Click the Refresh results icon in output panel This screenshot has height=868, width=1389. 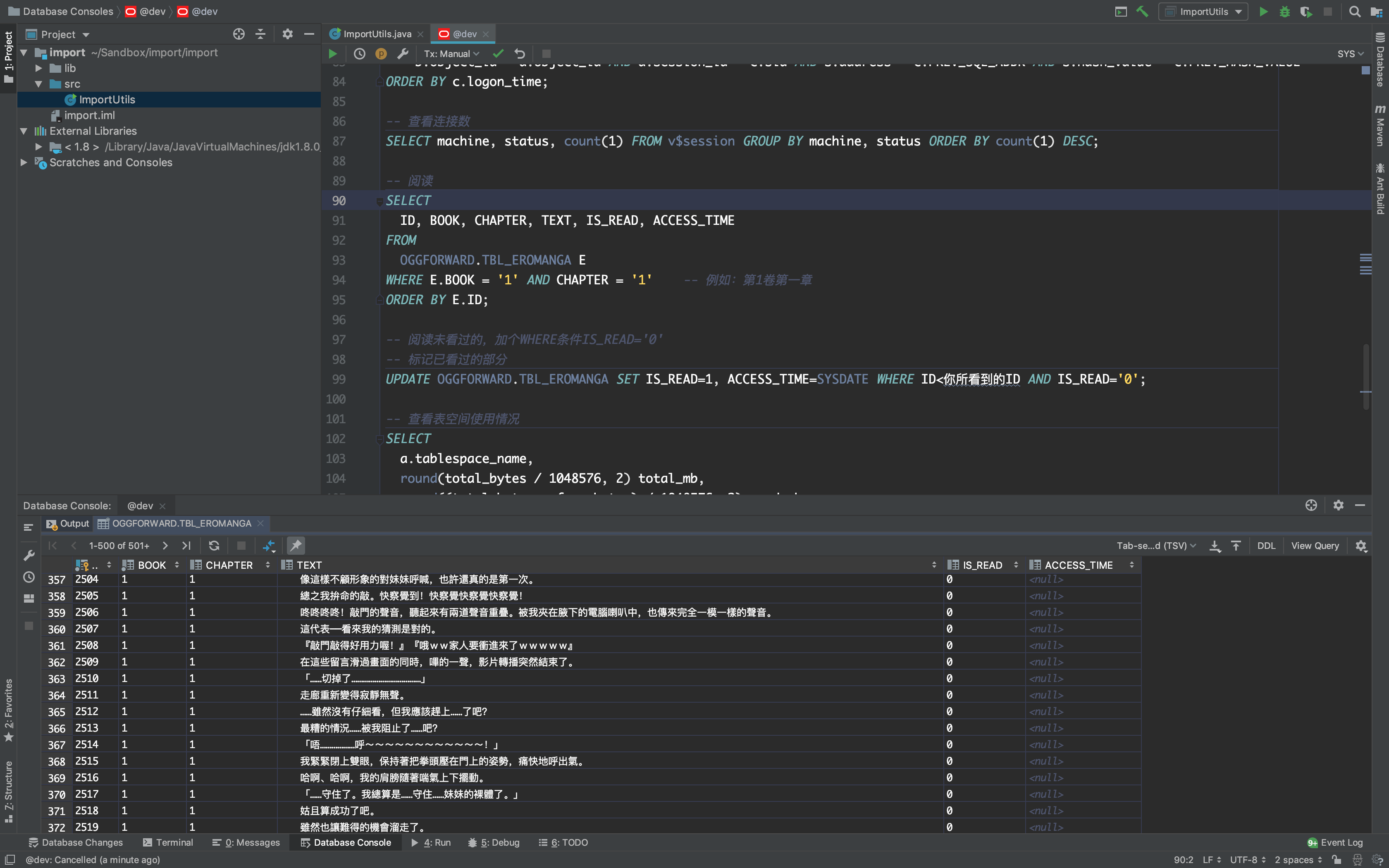coord(214,545)
